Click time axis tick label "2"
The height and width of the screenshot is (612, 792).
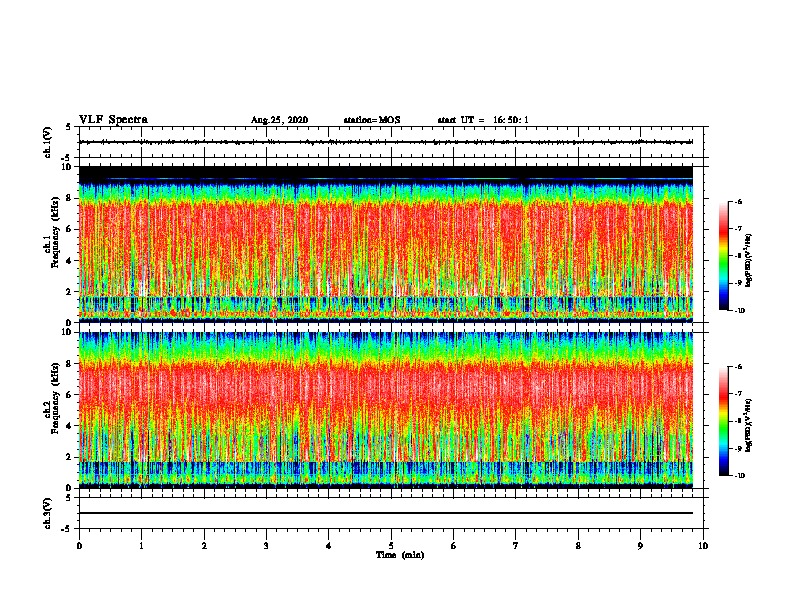coord(204,545)
